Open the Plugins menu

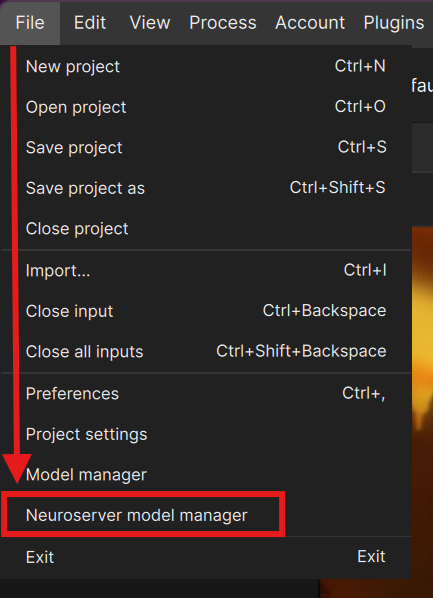pos(394,23)
